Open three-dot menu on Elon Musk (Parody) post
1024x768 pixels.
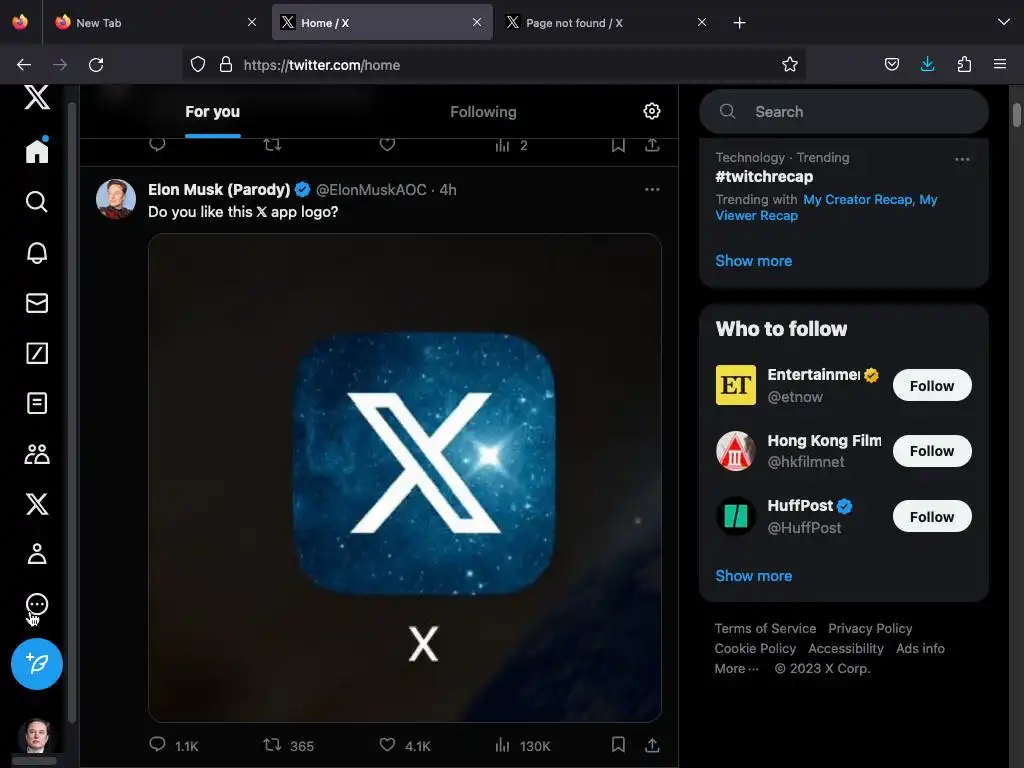[652, 189]
